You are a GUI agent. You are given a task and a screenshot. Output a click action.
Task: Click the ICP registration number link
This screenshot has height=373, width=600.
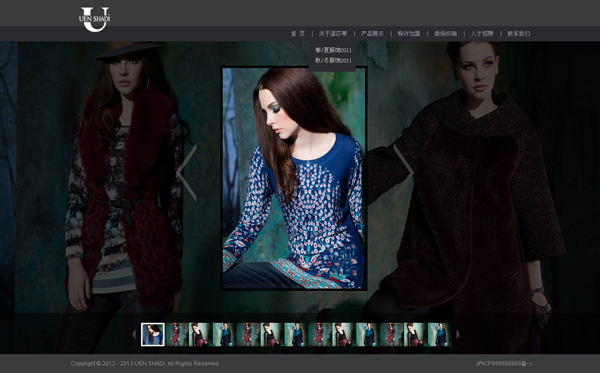(x=504, y=363)
